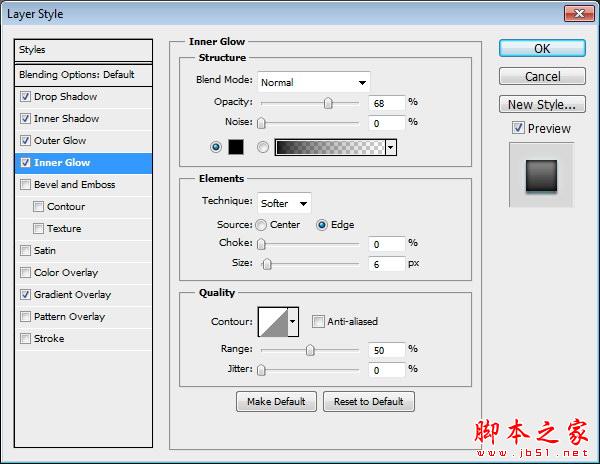Uncheck the Gradient Overlay checkbox

(x=25, y=295)
